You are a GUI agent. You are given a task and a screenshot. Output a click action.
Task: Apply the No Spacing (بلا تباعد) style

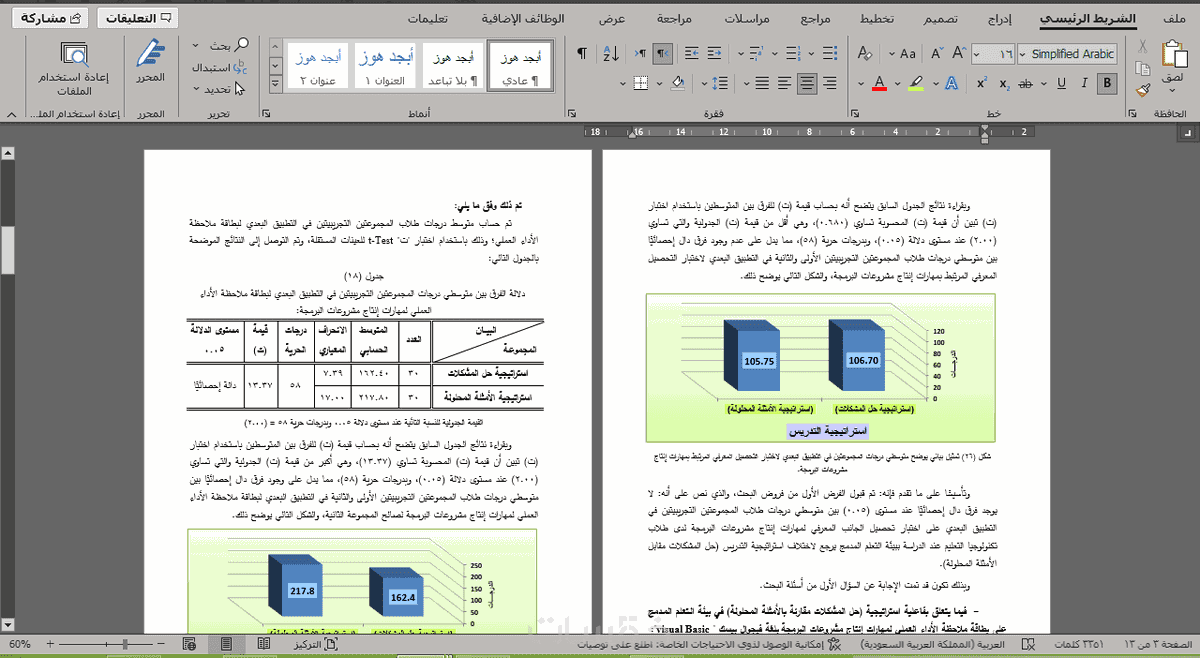tap(453, 67)
